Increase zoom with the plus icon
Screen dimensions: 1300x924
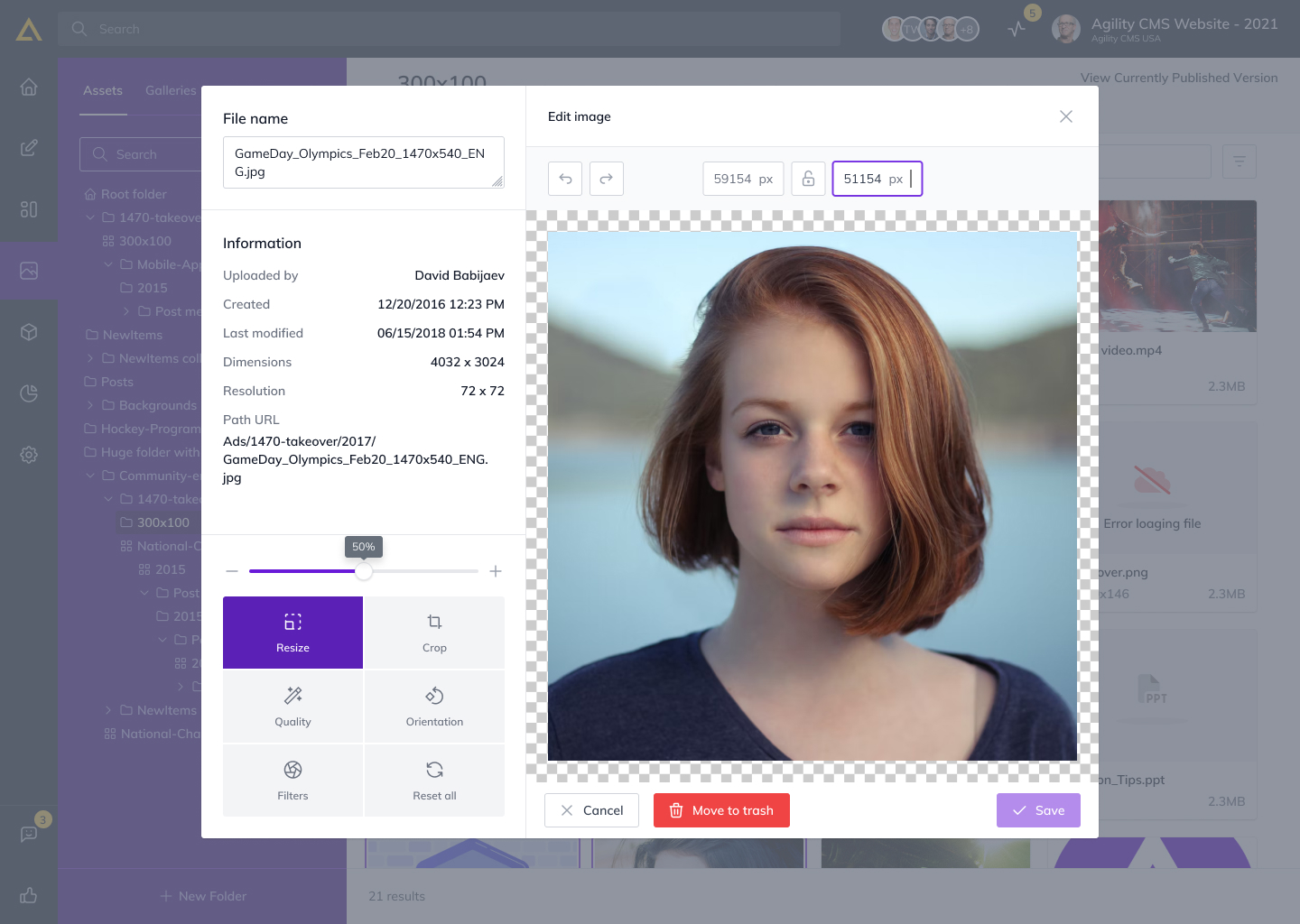[496, 571]
